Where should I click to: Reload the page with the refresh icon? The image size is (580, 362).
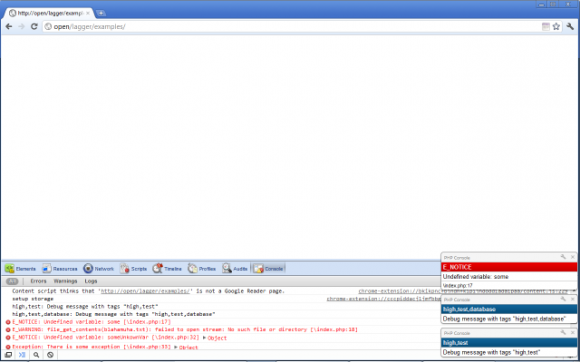(x=34, y=27)
